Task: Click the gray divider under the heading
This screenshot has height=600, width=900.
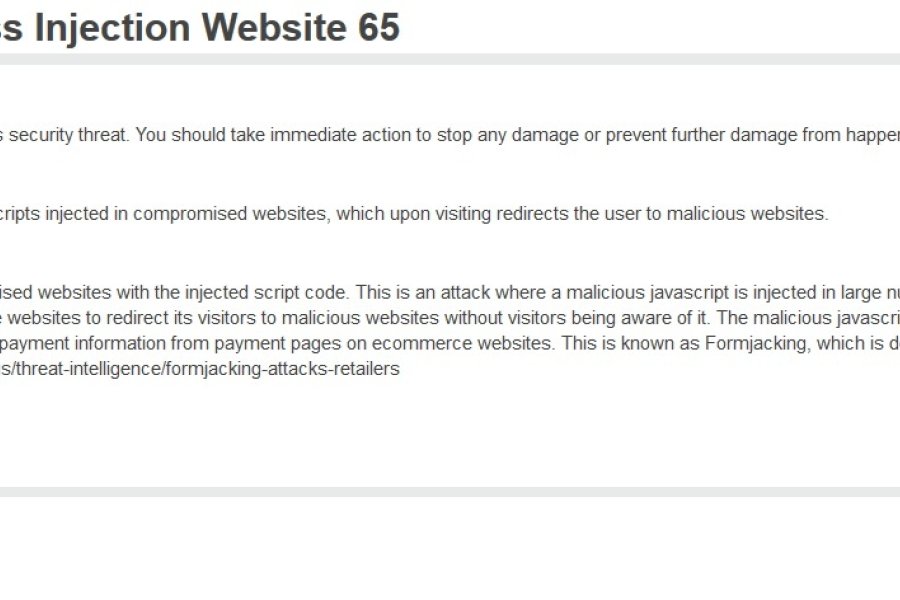Action: (x=450, y=59)
